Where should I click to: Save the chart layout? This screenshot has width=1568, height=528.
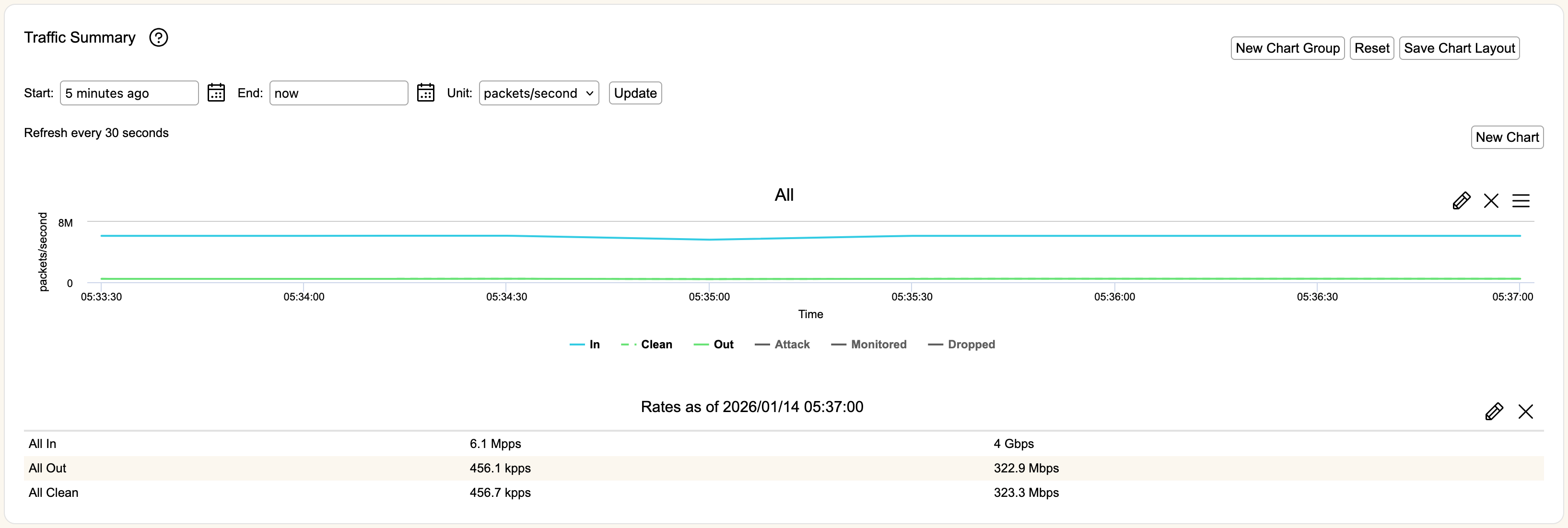tap(1459, 48)
